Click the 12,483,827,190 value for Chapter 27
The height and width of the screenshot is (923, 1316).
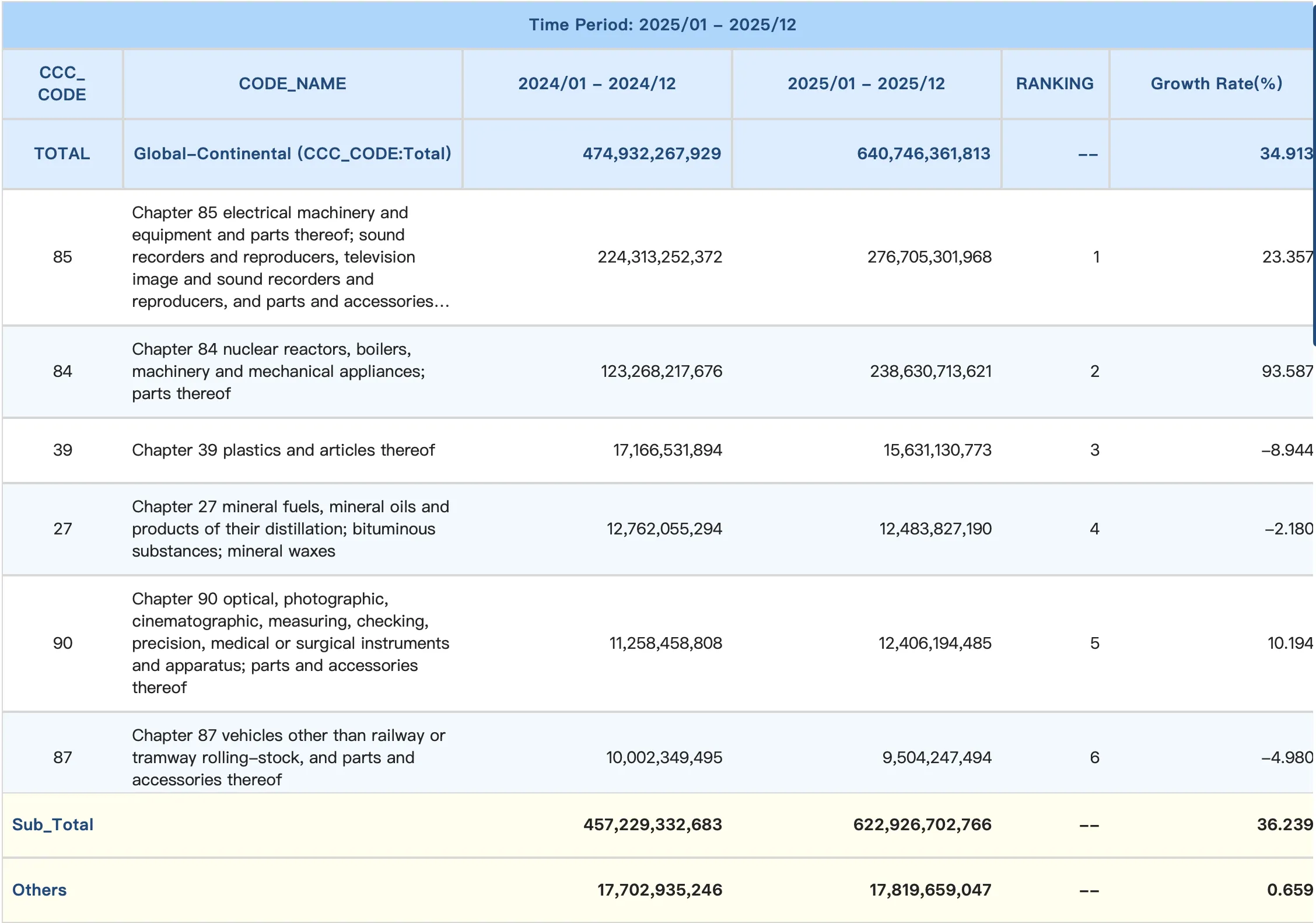(935, 529)
